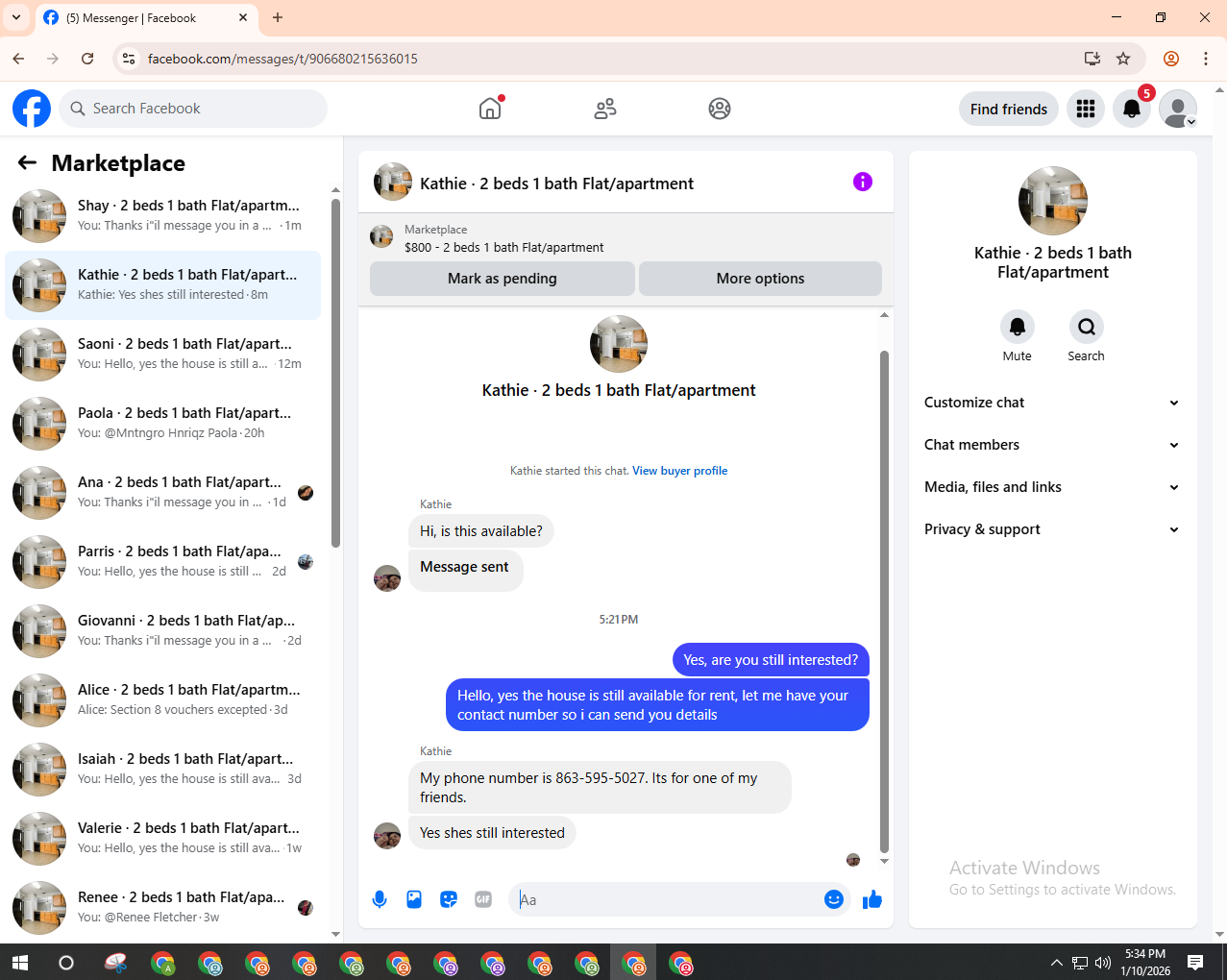The image size is (1227, 980).
Task: Go back from Marketplace with arrow
Action: click(x=27, y=163)
